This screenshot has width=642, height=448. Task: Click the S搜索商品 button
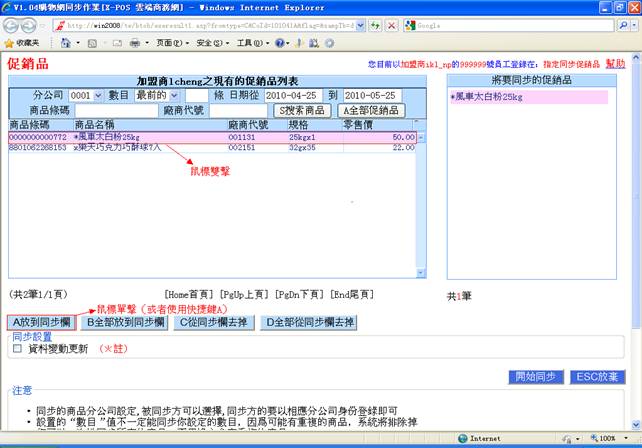click(303, 110)
